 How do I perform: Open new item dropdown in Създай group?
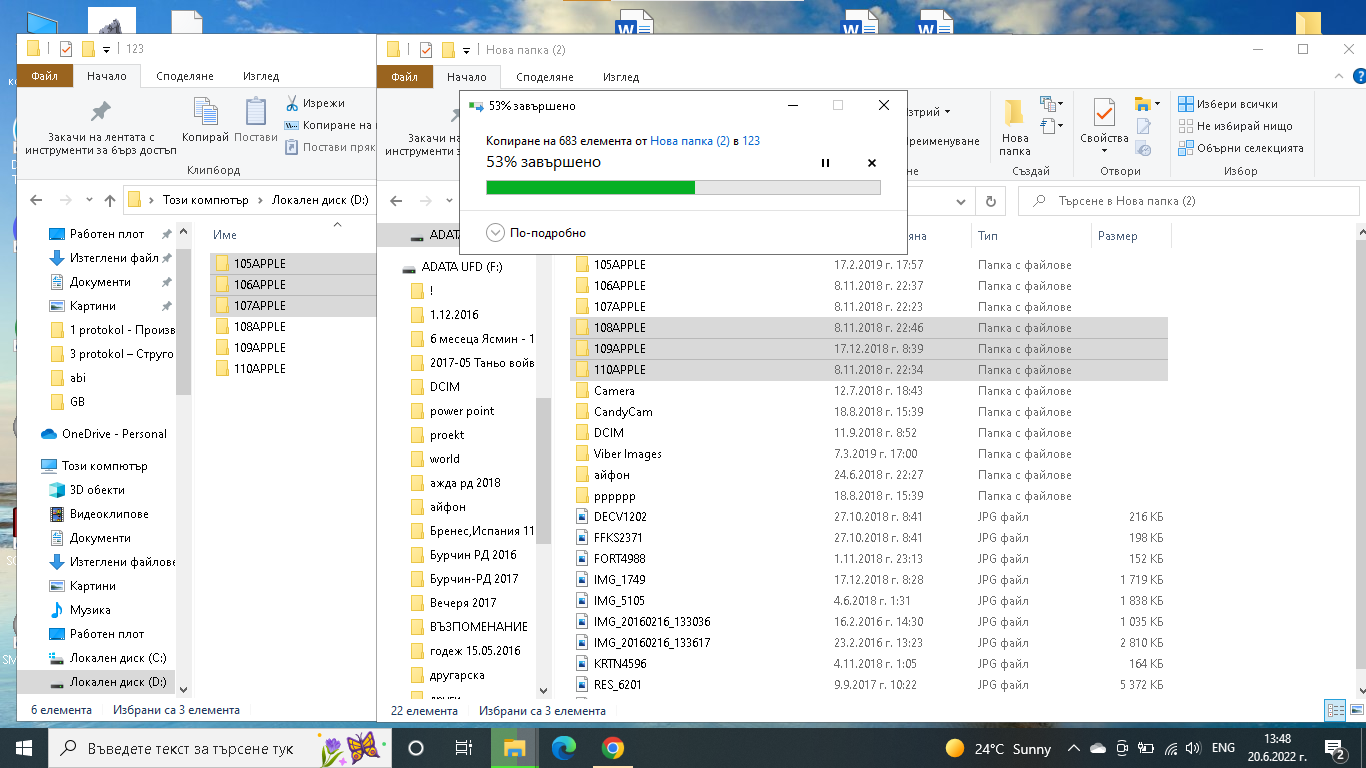[1051, 104]
